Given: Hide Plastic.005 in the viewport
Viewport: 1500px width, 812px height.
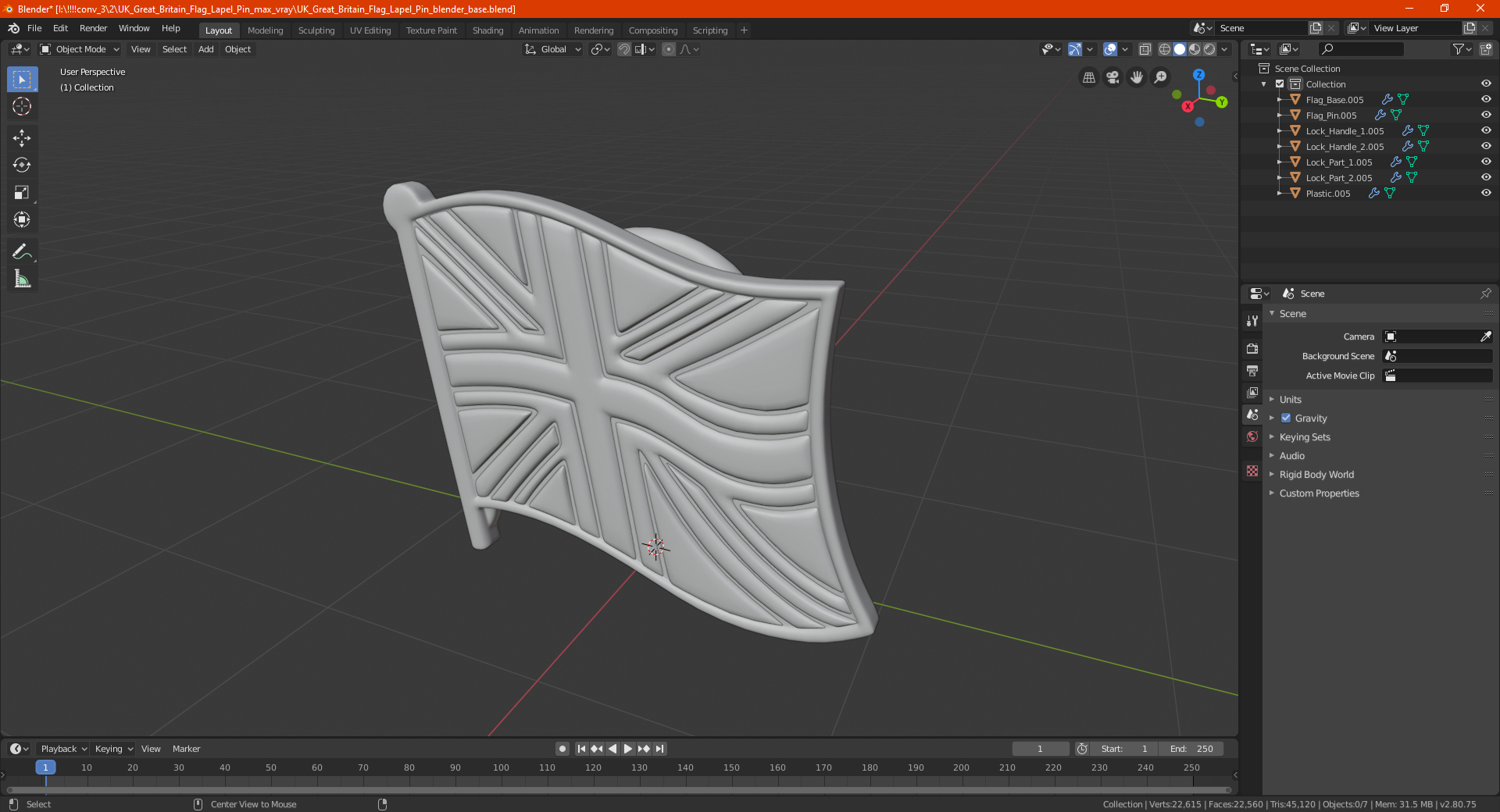Looking at the screenshot, I should [1486, 193].
